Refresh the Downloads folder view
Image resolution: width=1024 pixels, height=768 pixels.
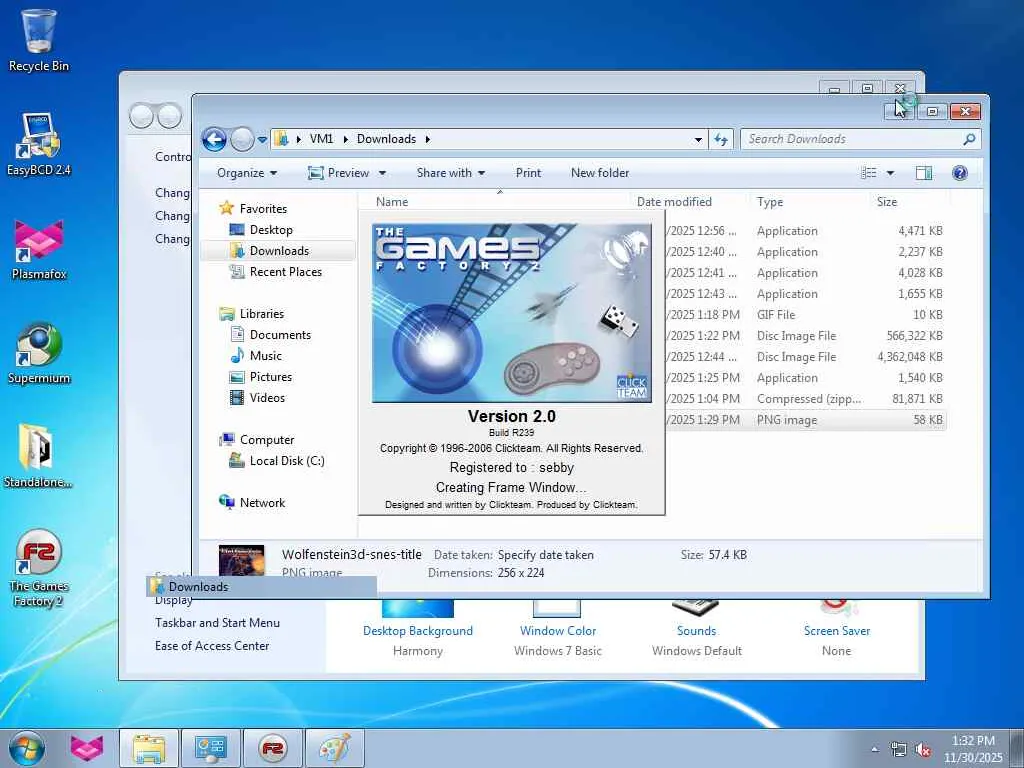point(721,139)
